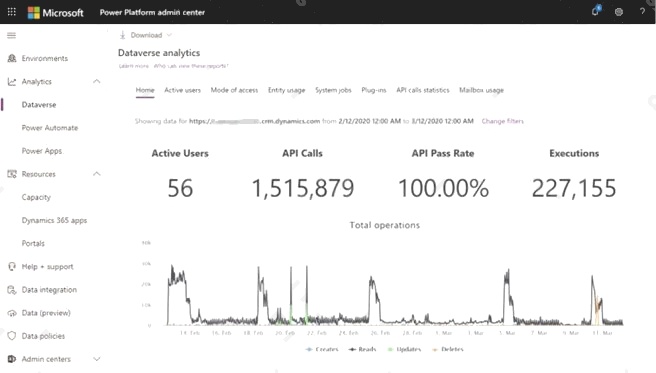Collapse navigation with the hamburger icon
The height and width of the screenshot is (373, 656).
[12, 36]
